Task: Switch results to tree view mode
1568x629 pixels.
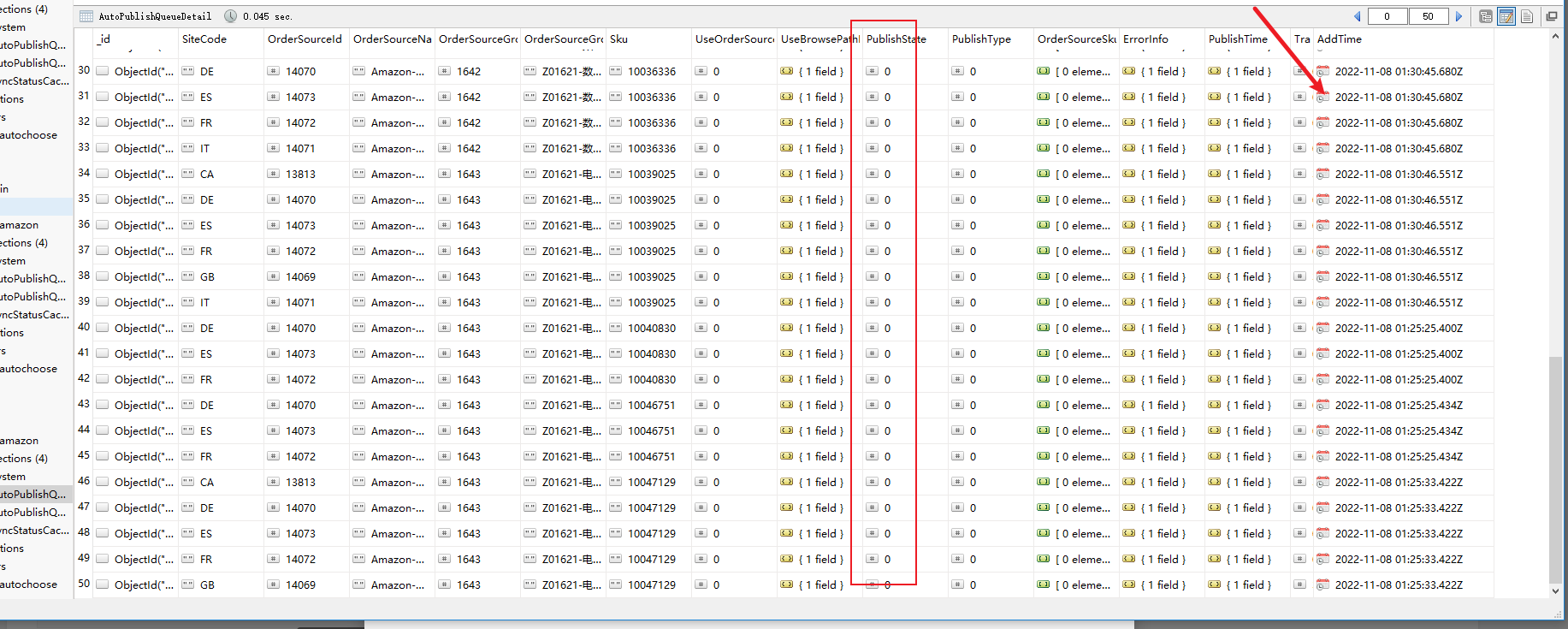Action: (1486, 16)
